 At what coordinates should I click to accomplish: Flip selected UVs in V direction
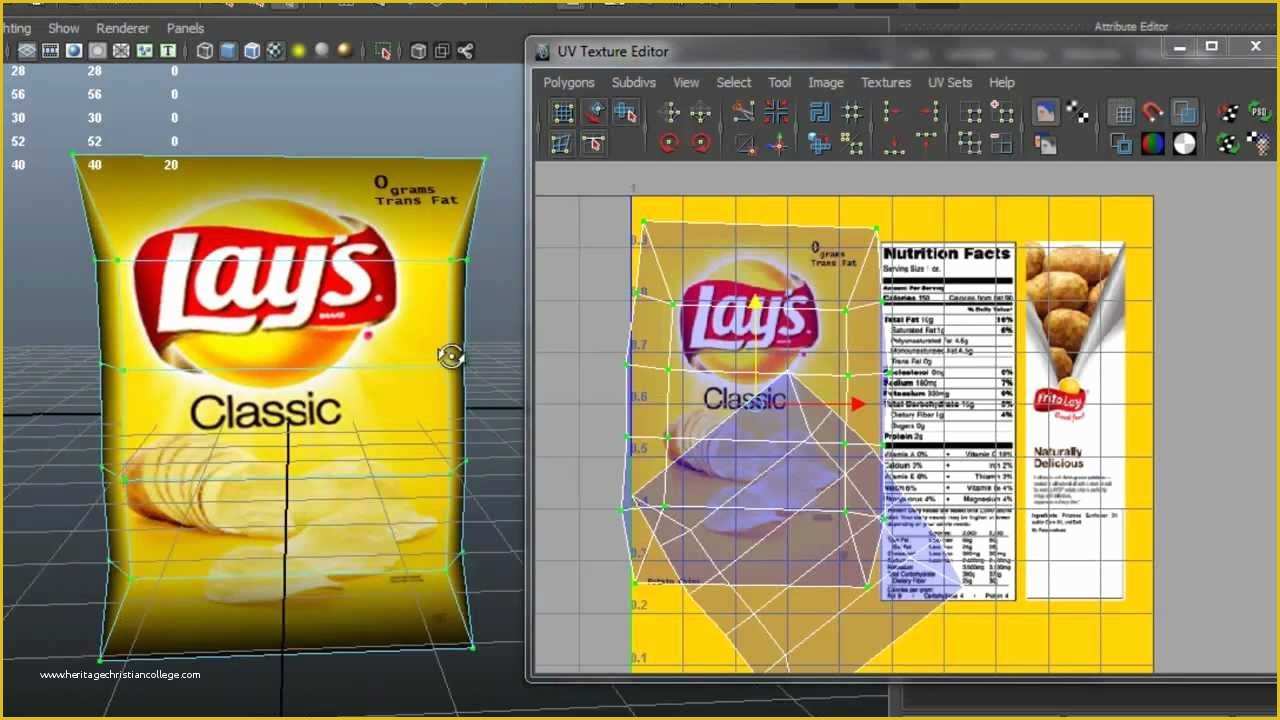point(700,112)
